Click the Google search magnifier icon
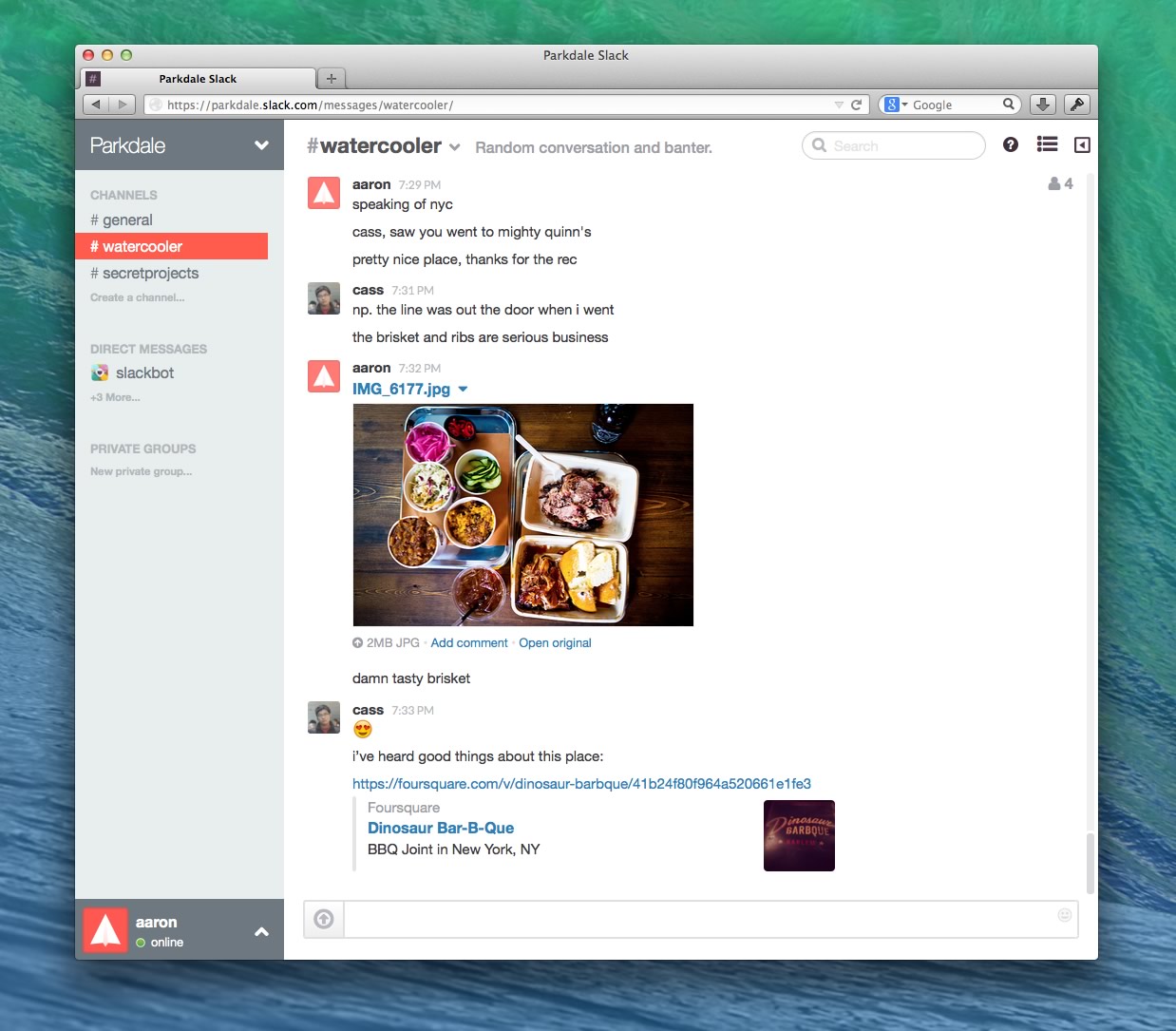The image size is (1176, 1031). coord(1009,105)
